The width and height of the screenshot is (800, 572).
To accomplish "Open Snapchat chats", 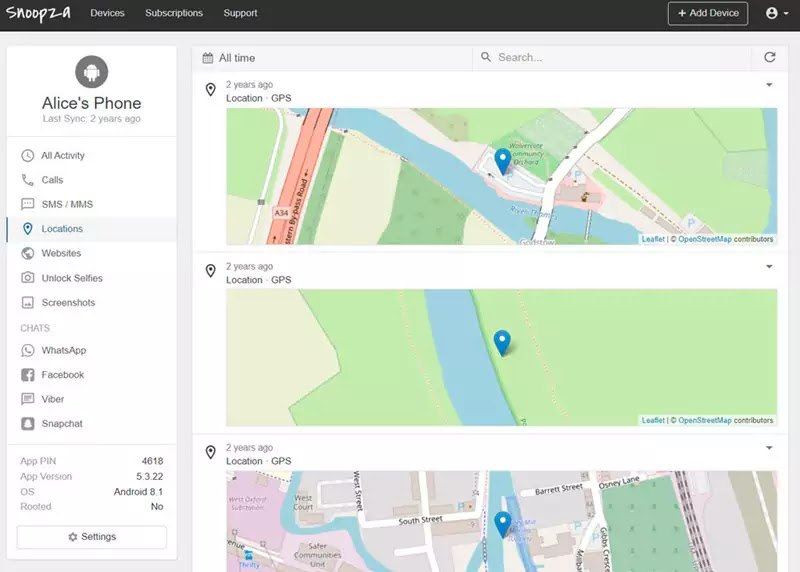I will coord(92,424).
